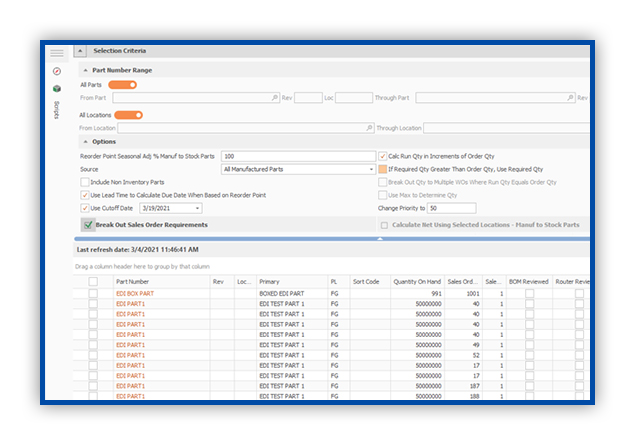Uncheck Break Out Sales Order Requirements
Image resolution: width=635 pixels, height=445 pixels.
88,225
